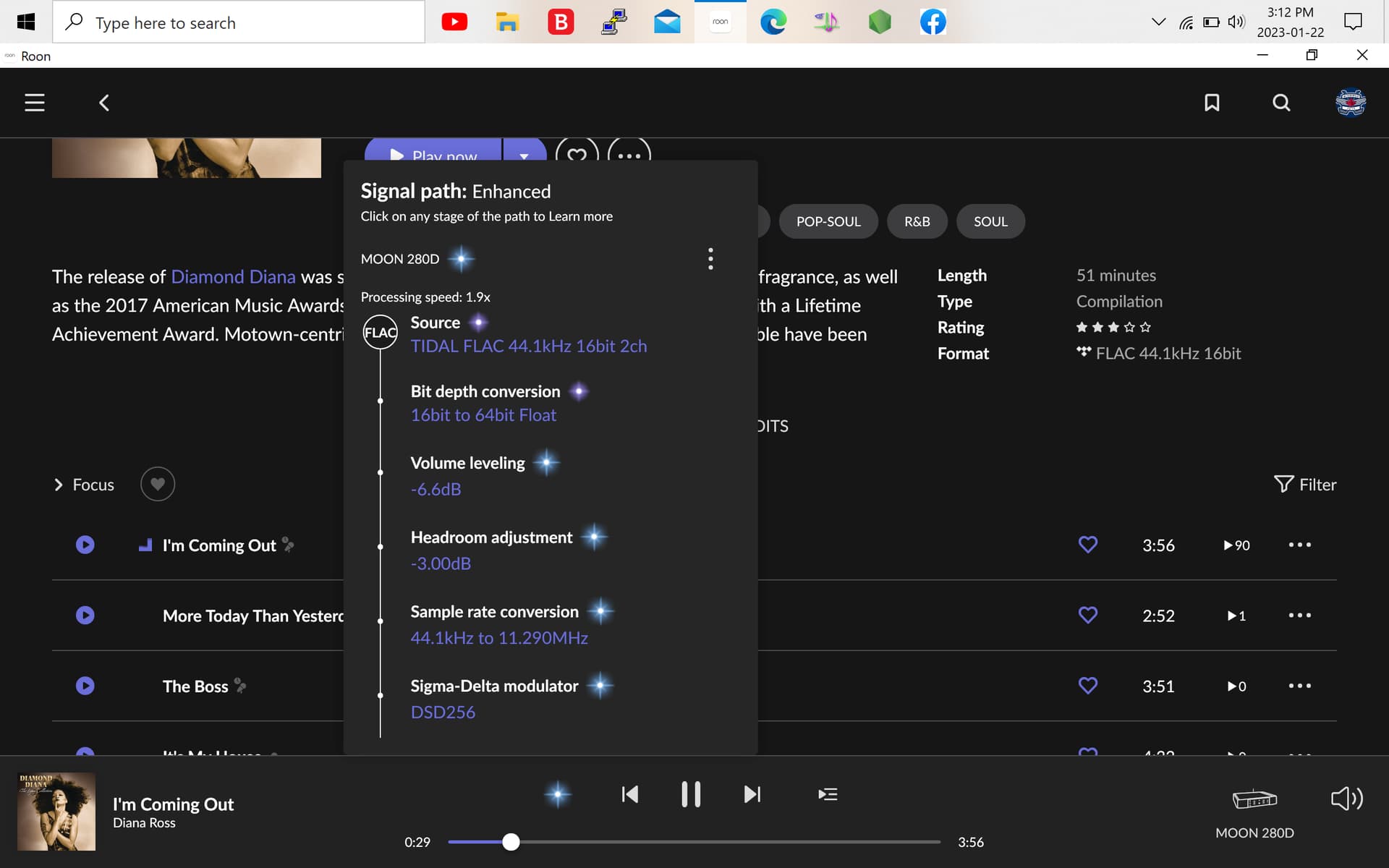Favorite The Boss heart icon
1389x868 pixels.
coord(1088,686)
